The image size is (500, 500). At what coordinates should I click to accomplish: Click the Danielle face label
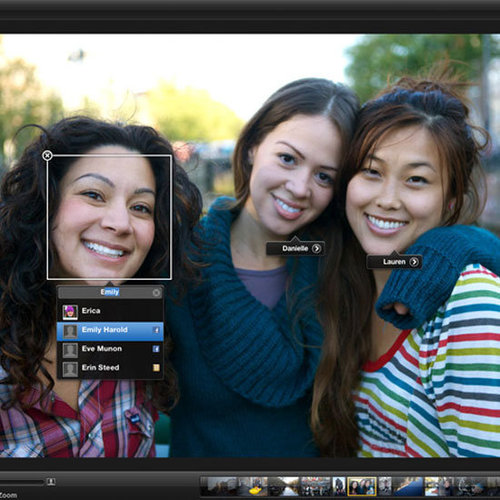click(295, 249)
